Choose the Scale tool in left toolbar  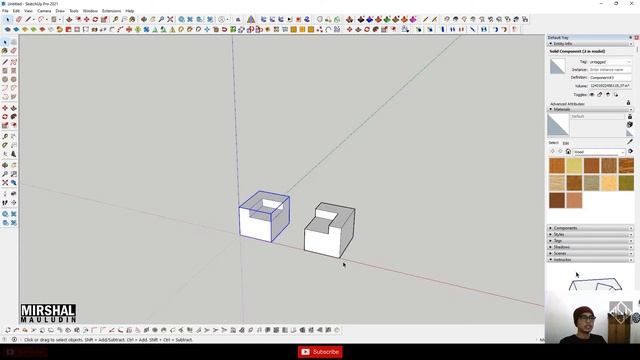point(5,125)
